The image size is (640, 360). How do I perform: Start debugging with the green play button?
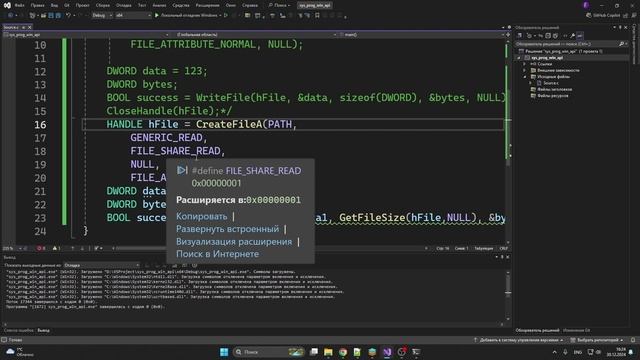(157, 16)
